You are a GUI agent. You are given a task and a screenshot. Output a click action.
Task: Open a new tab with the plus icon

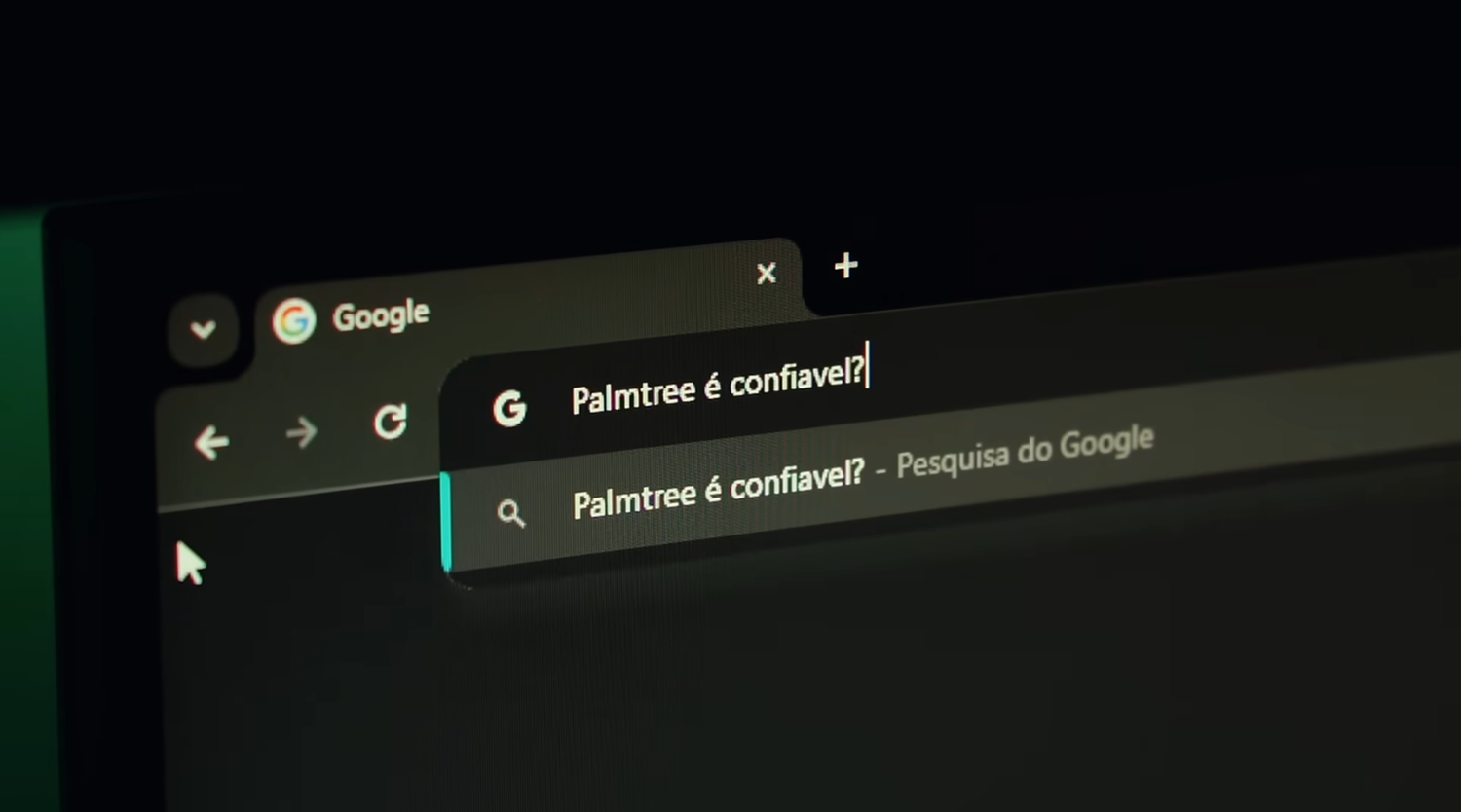(845, 265)
